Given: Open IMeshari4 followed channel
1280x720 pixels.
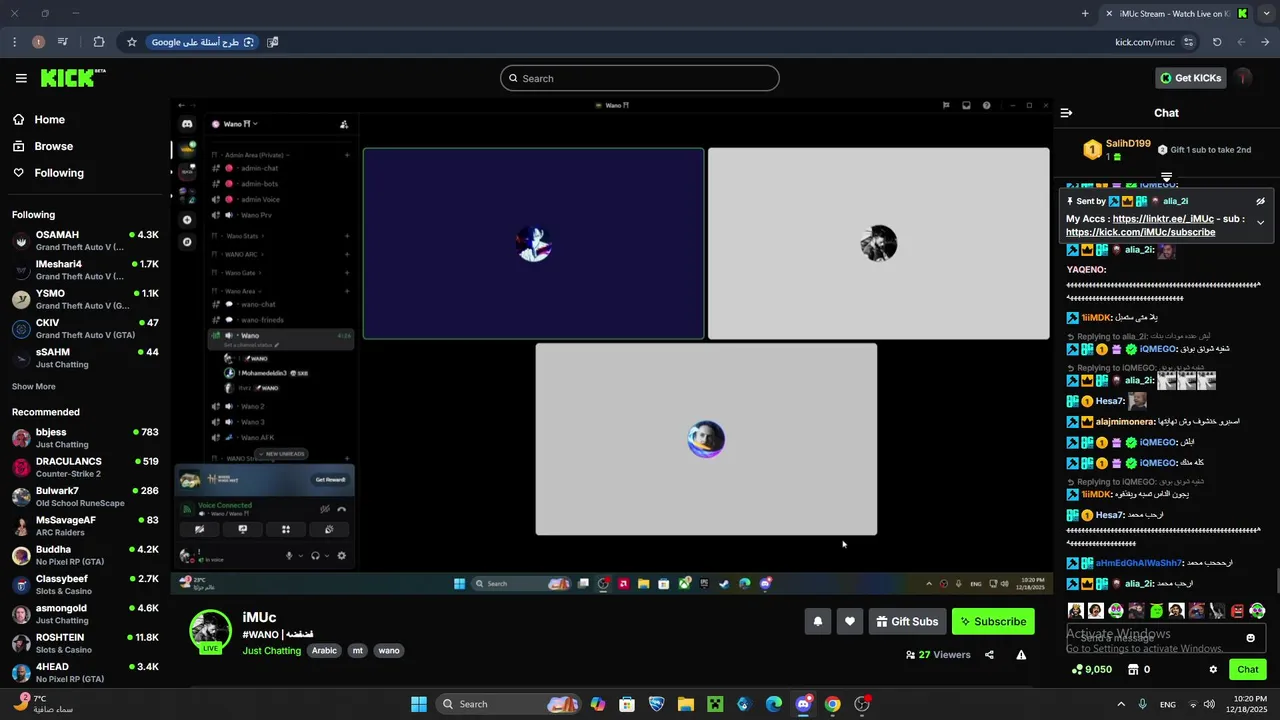Looking at the screenshot, I should pos(85,270).
